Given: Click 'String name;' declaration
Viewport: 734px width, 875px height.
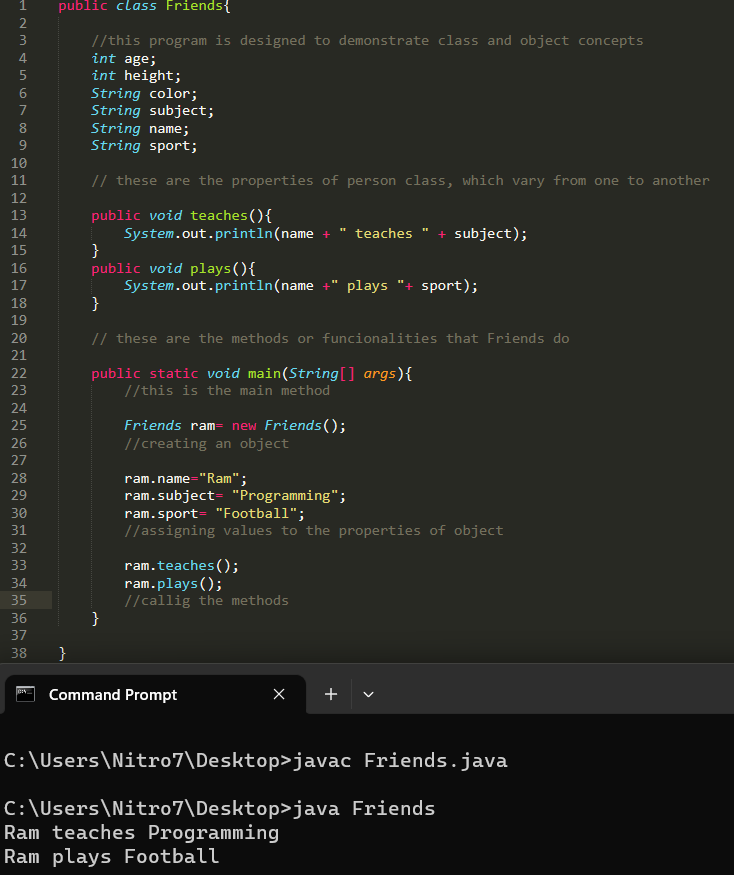Looking at the screenshot, I should click(x=140, y=128).
